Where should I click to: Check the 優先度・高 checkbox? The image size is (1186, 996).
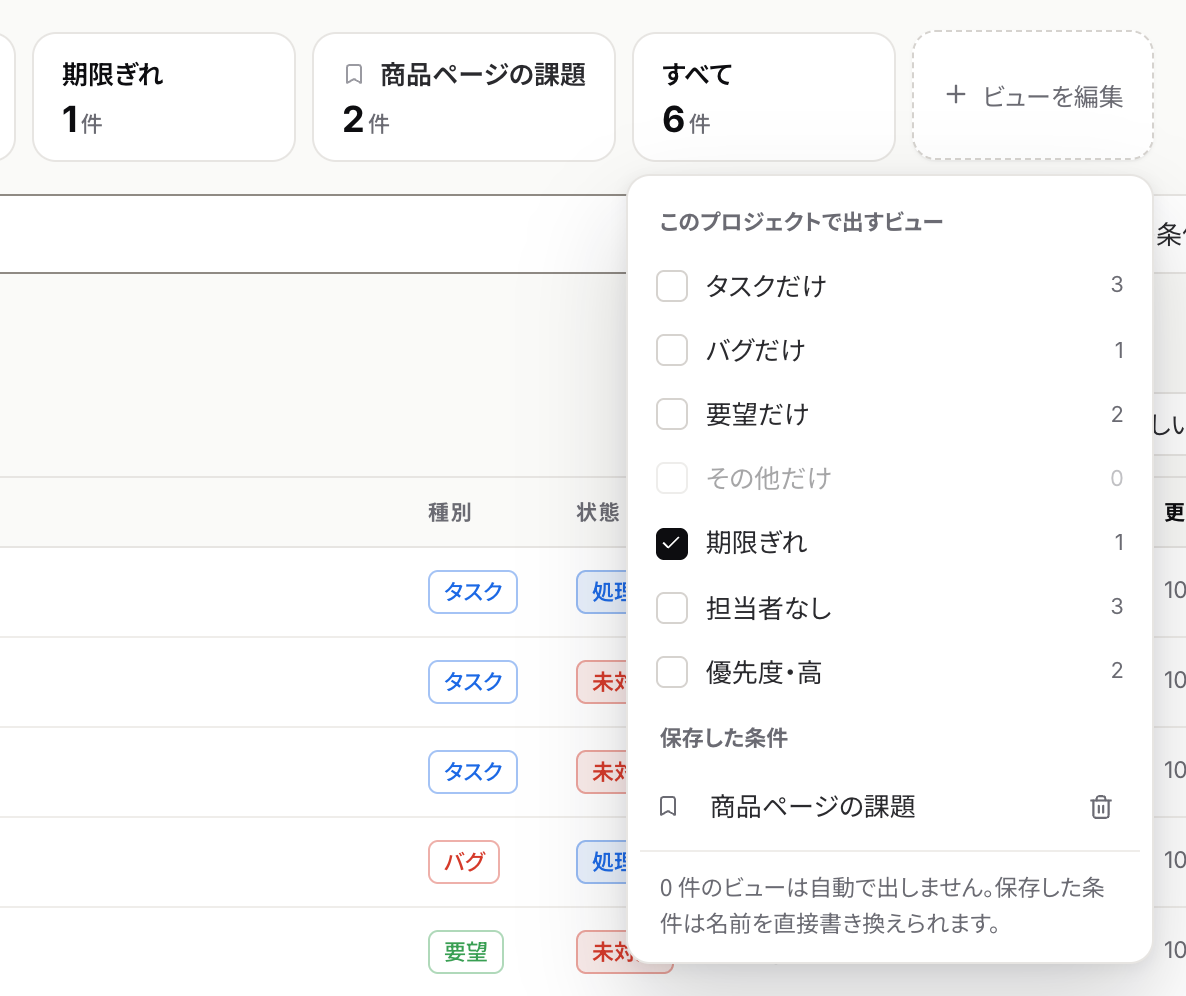coord(672,672)
